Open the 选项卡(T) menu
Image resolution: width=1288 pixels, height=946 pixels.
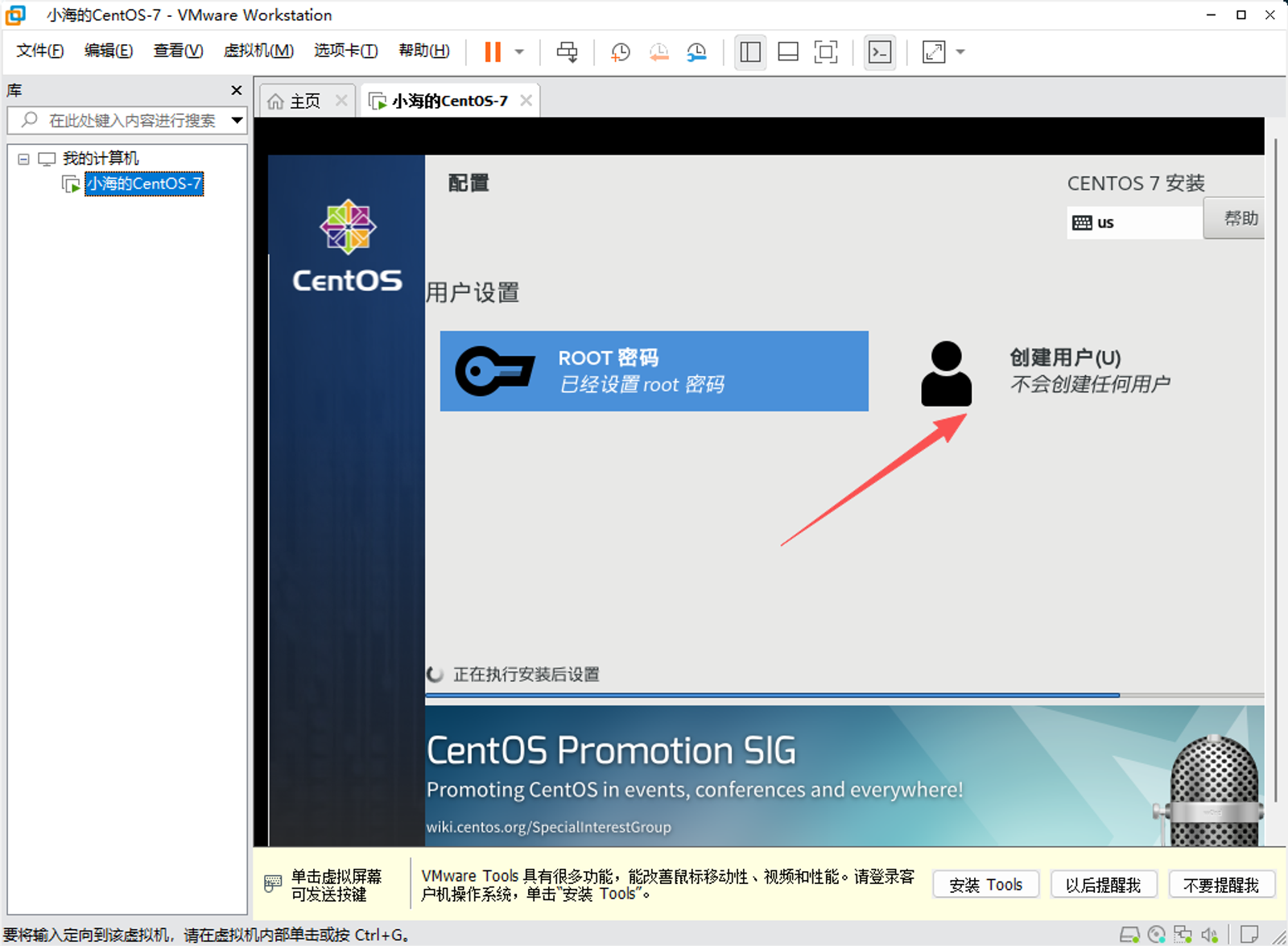pyautogui.click(x=346, y=51)
